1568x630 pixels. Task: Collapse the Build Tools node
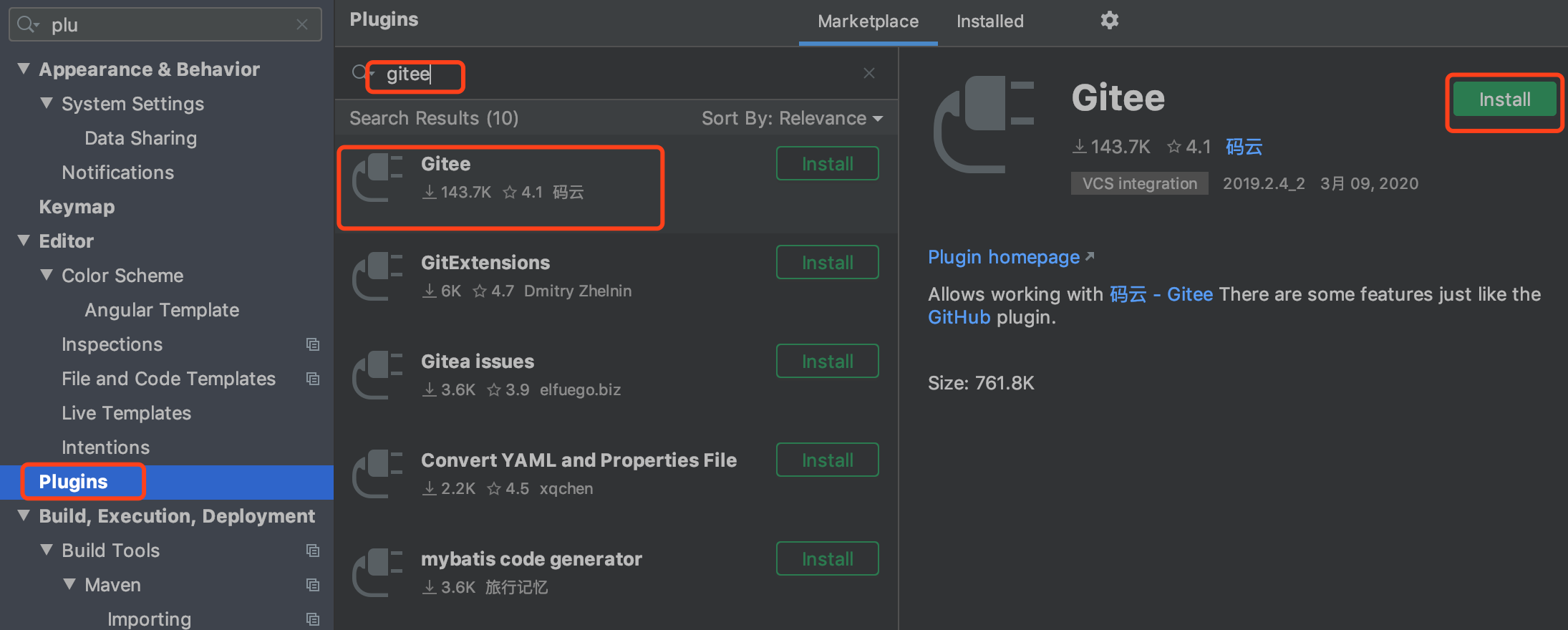click(47, 550)
